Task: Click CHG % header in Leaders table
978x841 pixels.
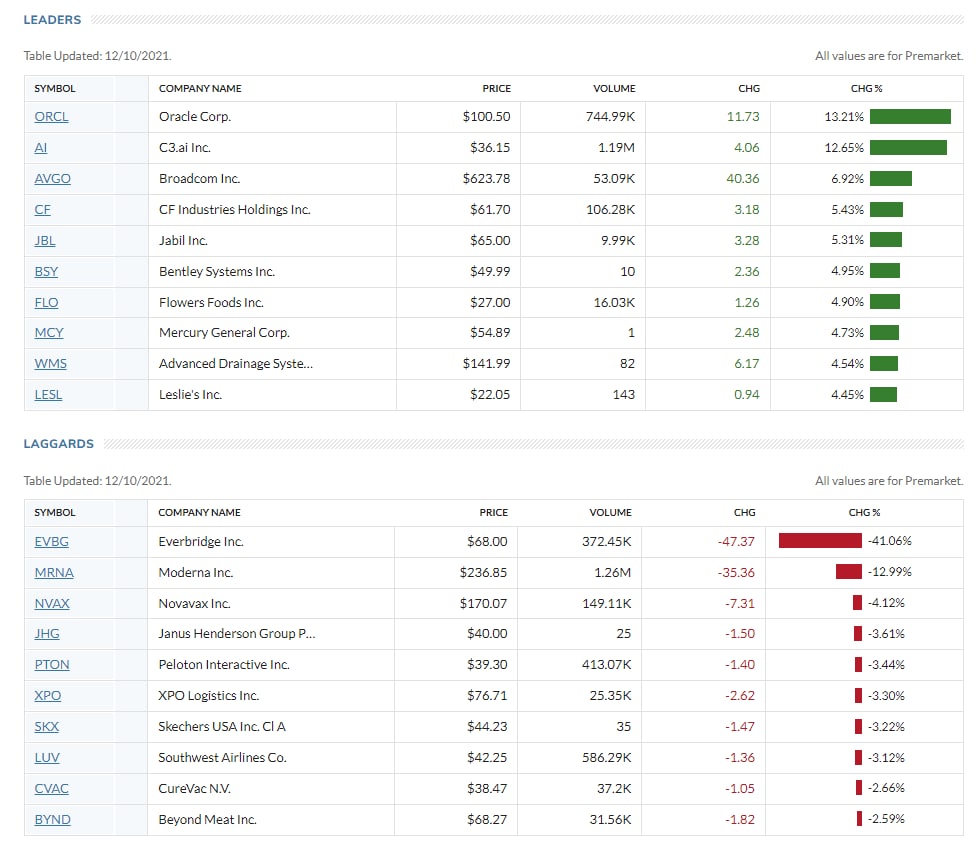Action: coord(866,89)
